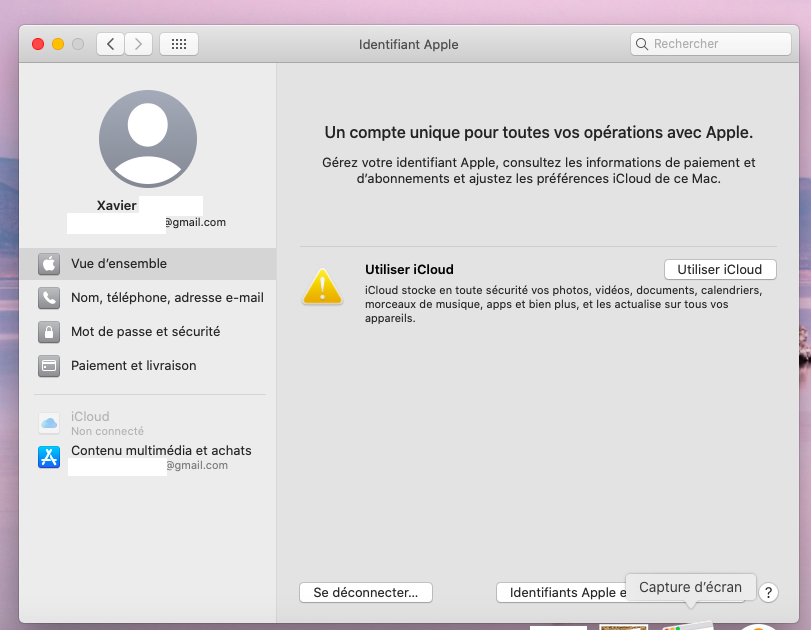
Task: Click the credit card sidebar icon
Action: (49, 366)
